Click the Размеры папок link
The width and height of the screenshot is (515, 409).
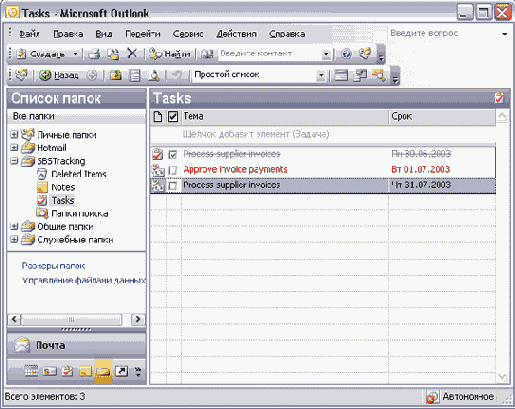tap(53, 266)
